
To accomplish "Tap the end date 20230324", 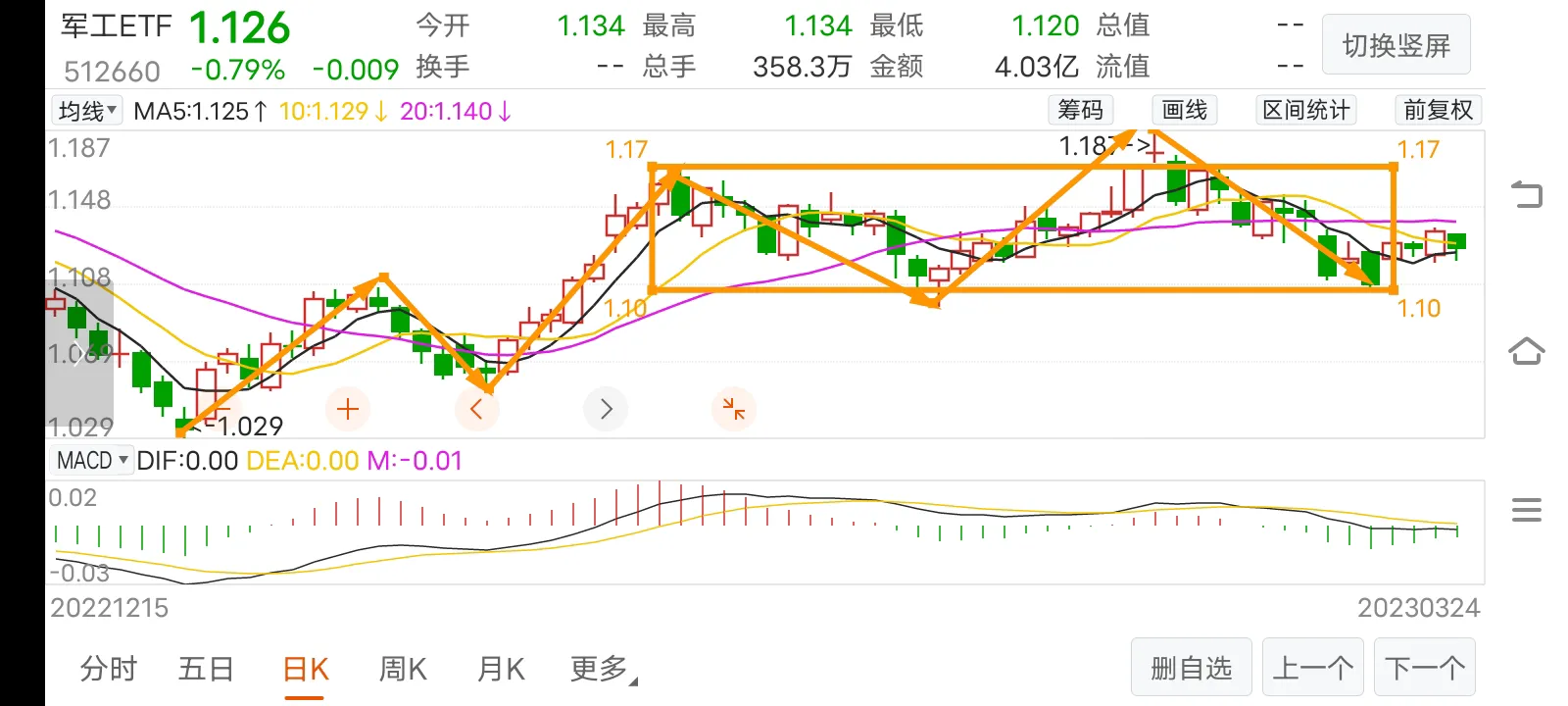I will (x=1418, y=608).
